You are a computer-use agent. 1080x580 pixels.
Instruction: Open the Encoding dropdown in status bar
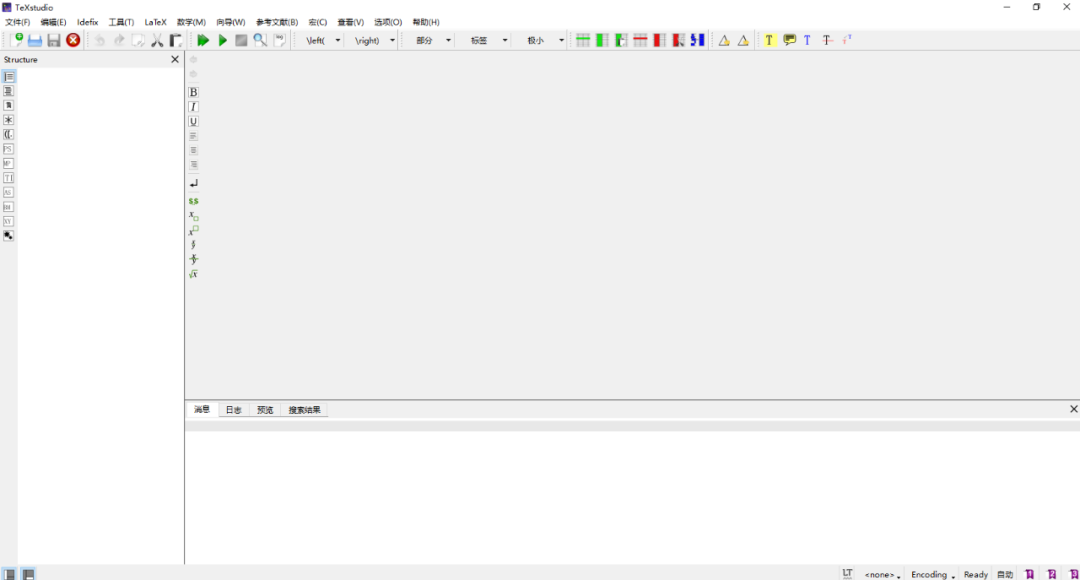coord(931,574)
